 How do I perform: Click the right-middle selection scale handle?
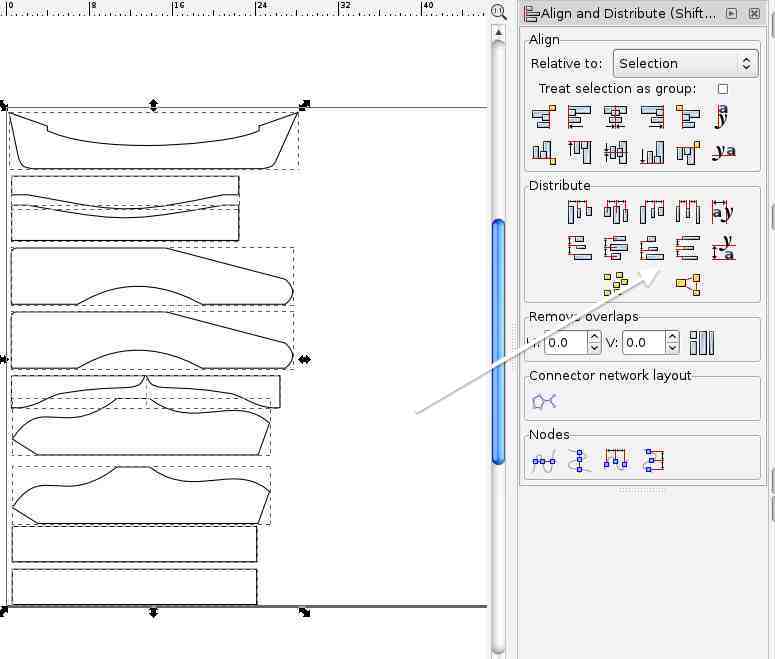pyautogui.click(x=304, y=359)
